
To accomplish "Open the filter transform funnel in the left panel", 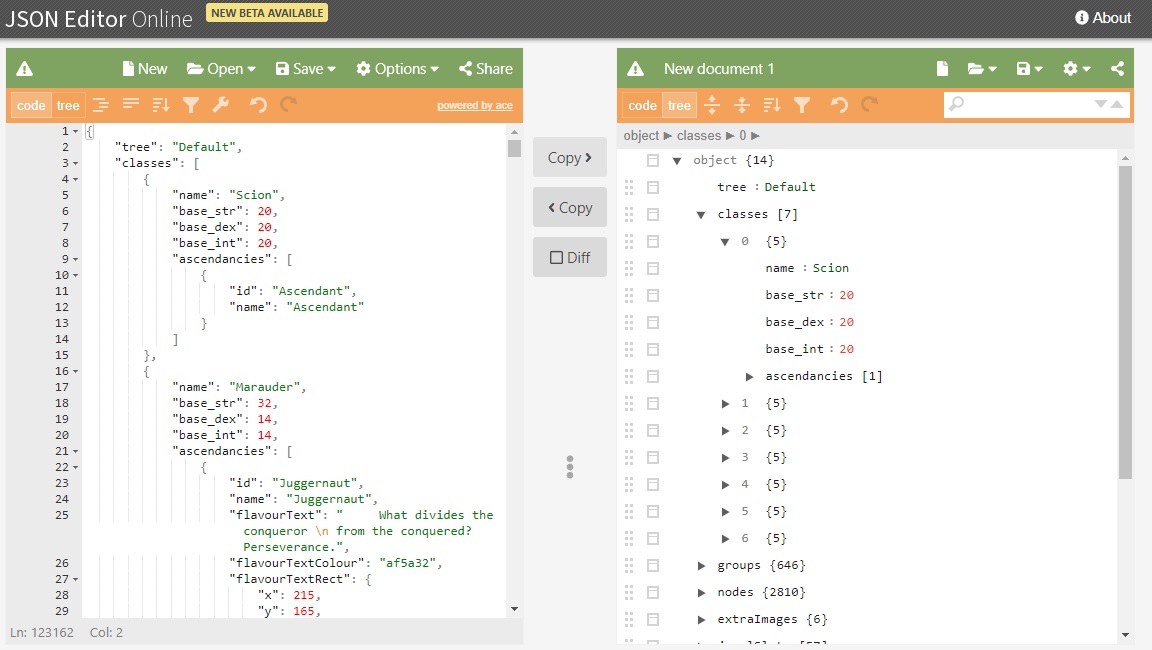I will tap(189, 104).
